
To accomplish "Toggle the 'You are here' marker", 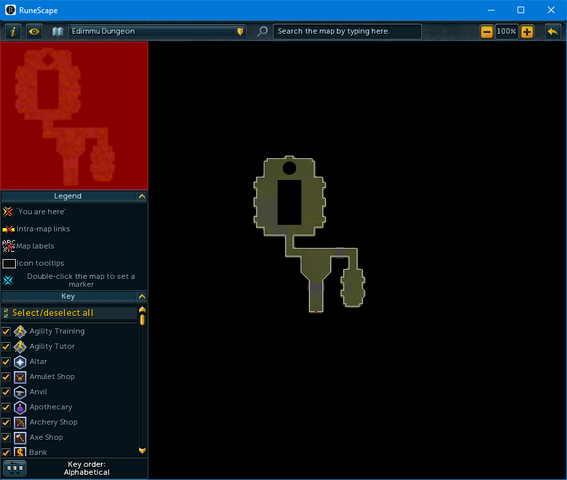I will 8,212.
